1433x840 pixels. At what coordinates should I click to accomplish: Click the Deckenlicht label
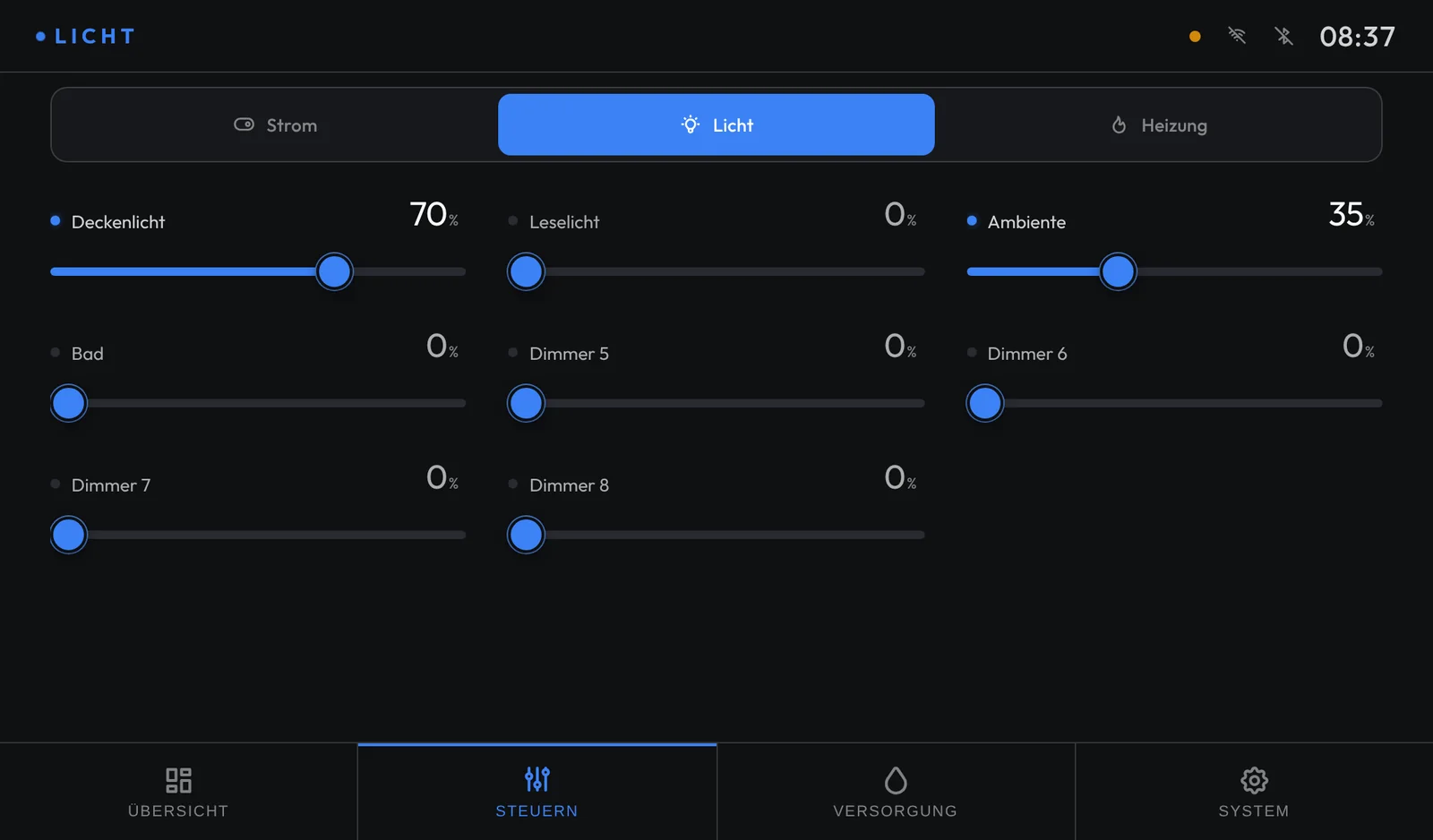(118, 222)
